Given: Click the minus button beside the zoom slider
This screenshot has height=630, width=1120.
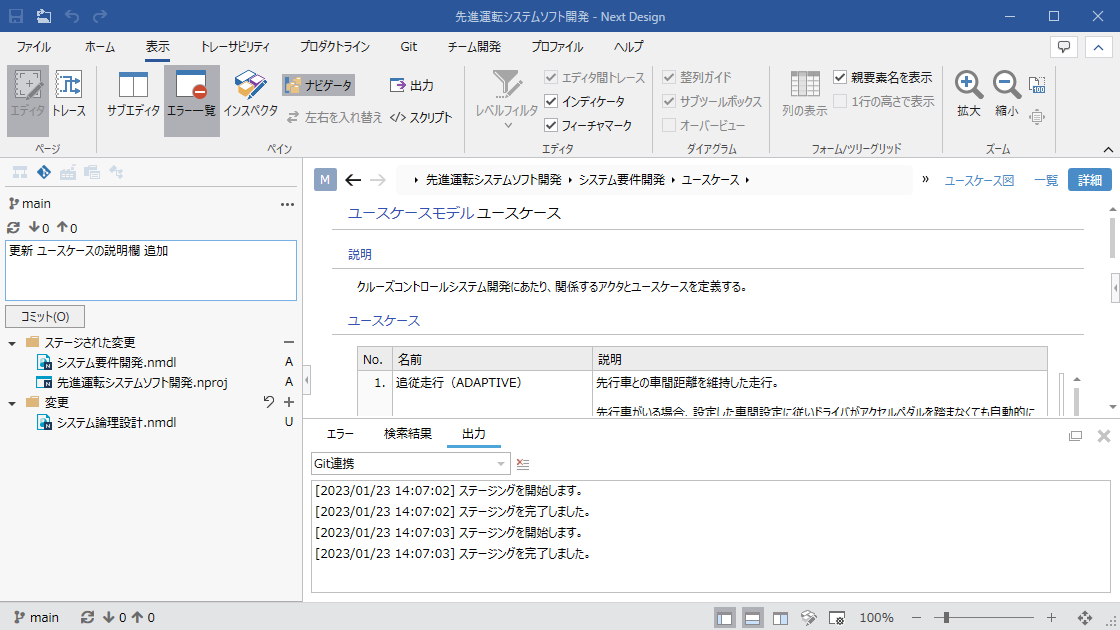Looking at the screenshot, I should coord(916,617).
